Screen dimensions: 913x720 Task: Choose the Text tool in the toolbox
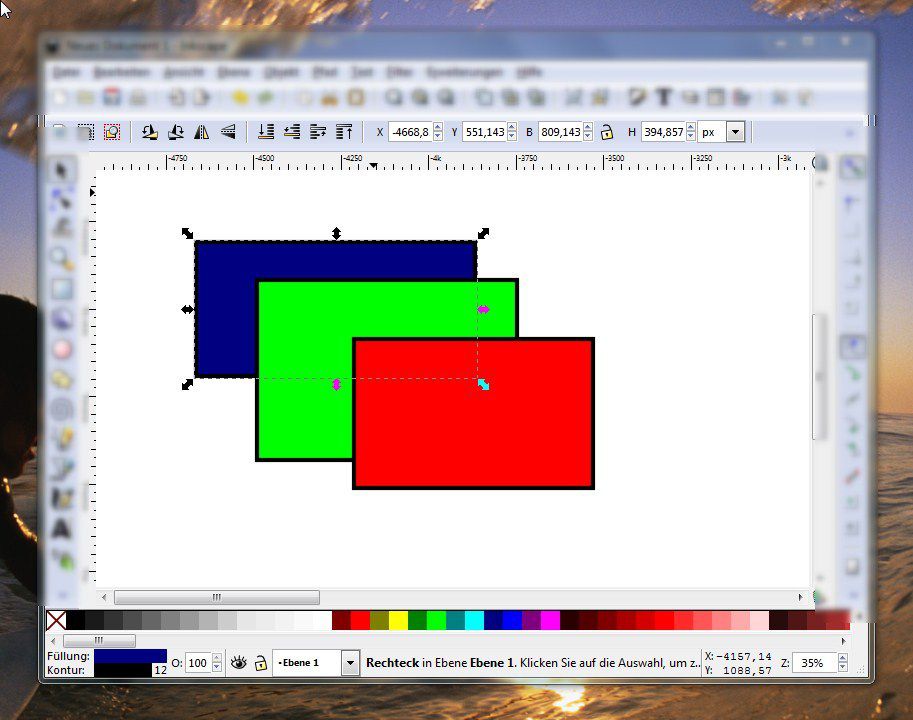coord(62,528)
